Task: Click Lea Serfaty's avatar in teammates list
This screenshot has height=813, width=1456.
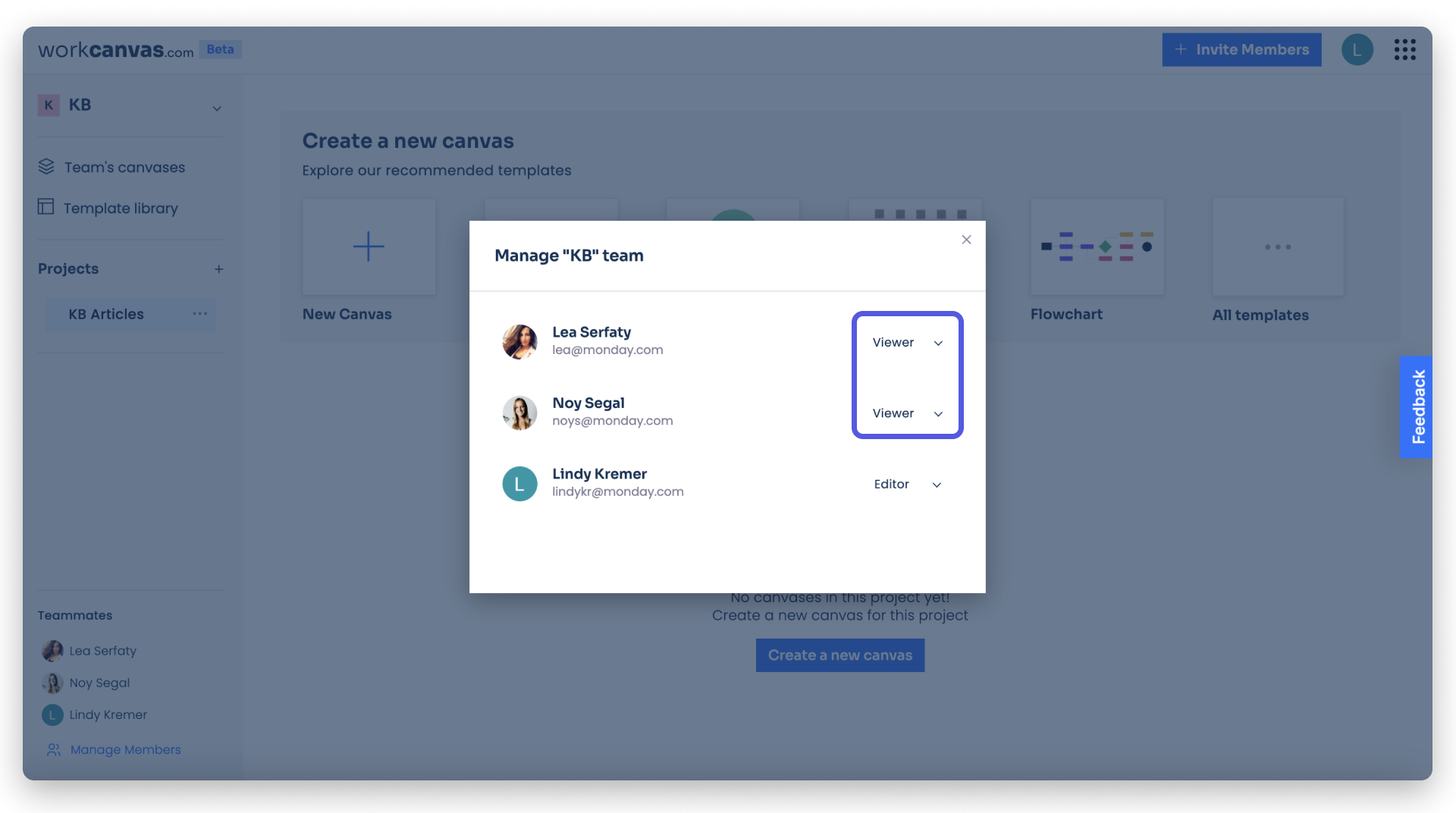Action: (x=52, y=650)
